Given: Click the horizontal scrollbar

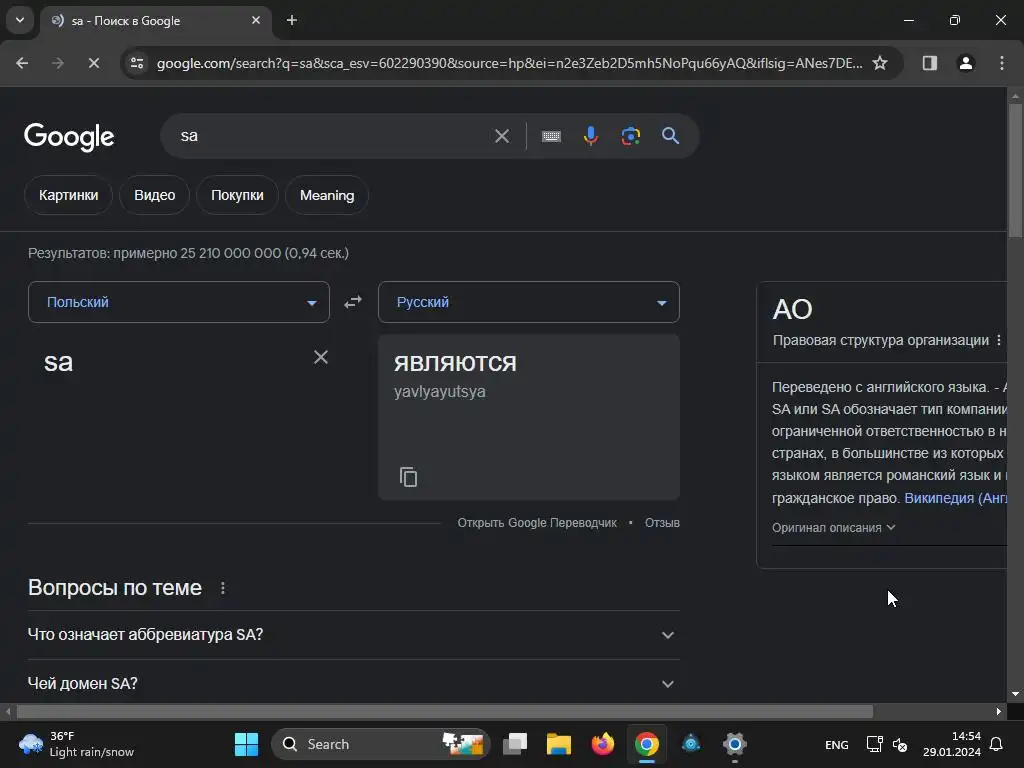Looking at the screenshot, I should (x=444, y=711).
